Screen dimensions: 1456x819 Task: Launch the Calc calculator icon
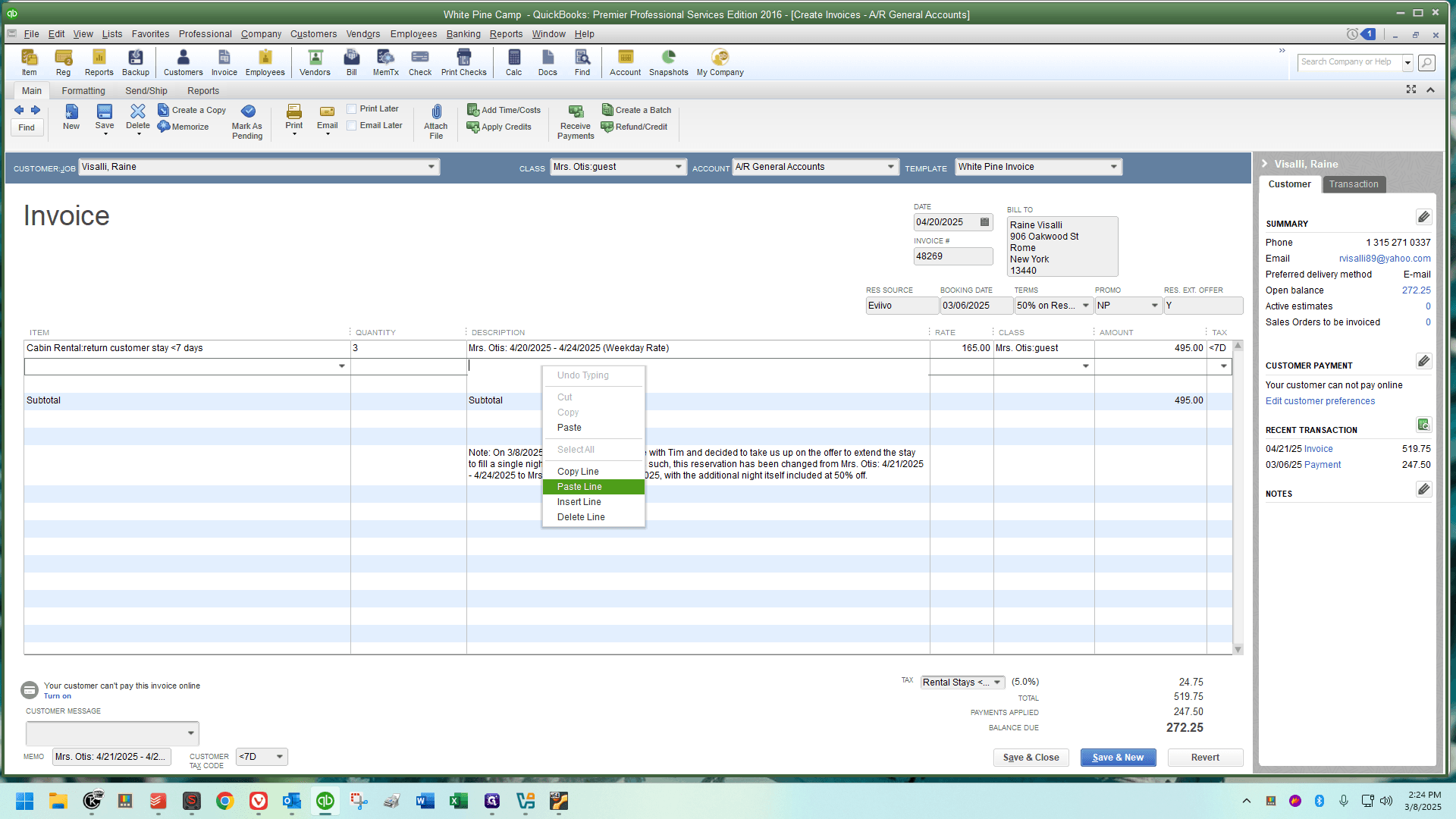[514, 62]
